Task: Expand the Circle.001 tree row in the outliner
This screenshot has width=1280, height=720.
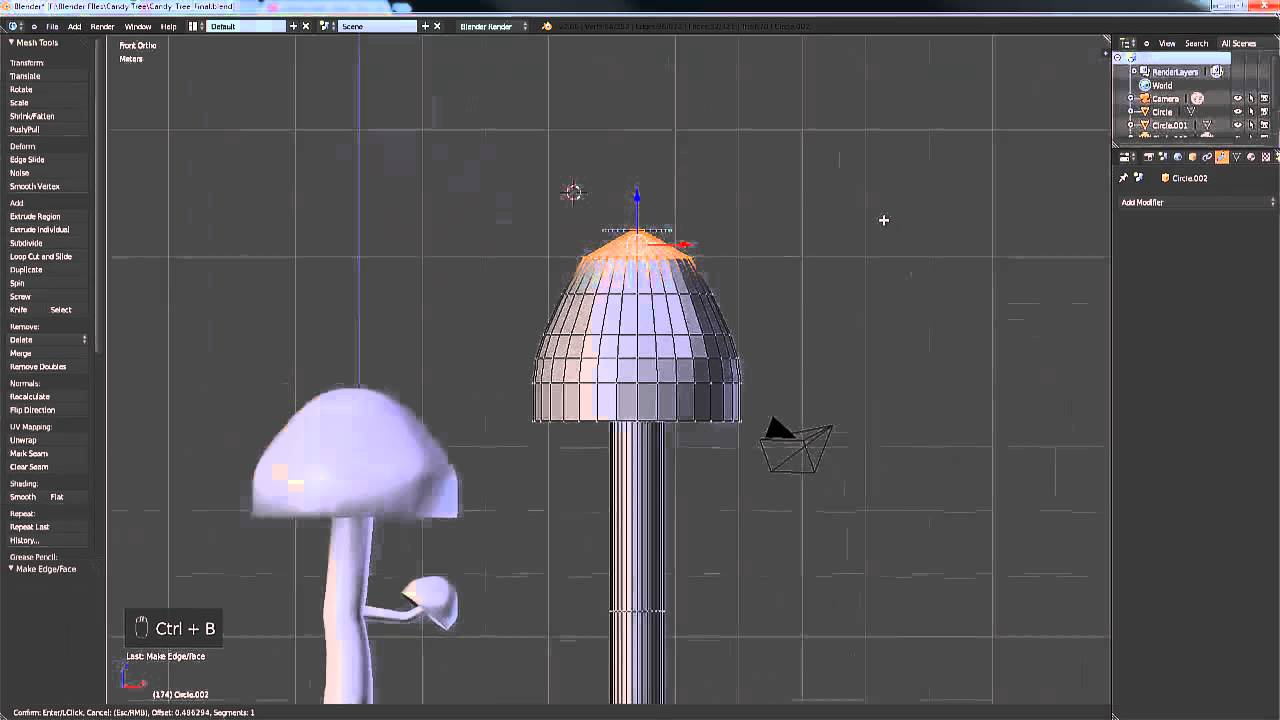Action: point(1132,125)
